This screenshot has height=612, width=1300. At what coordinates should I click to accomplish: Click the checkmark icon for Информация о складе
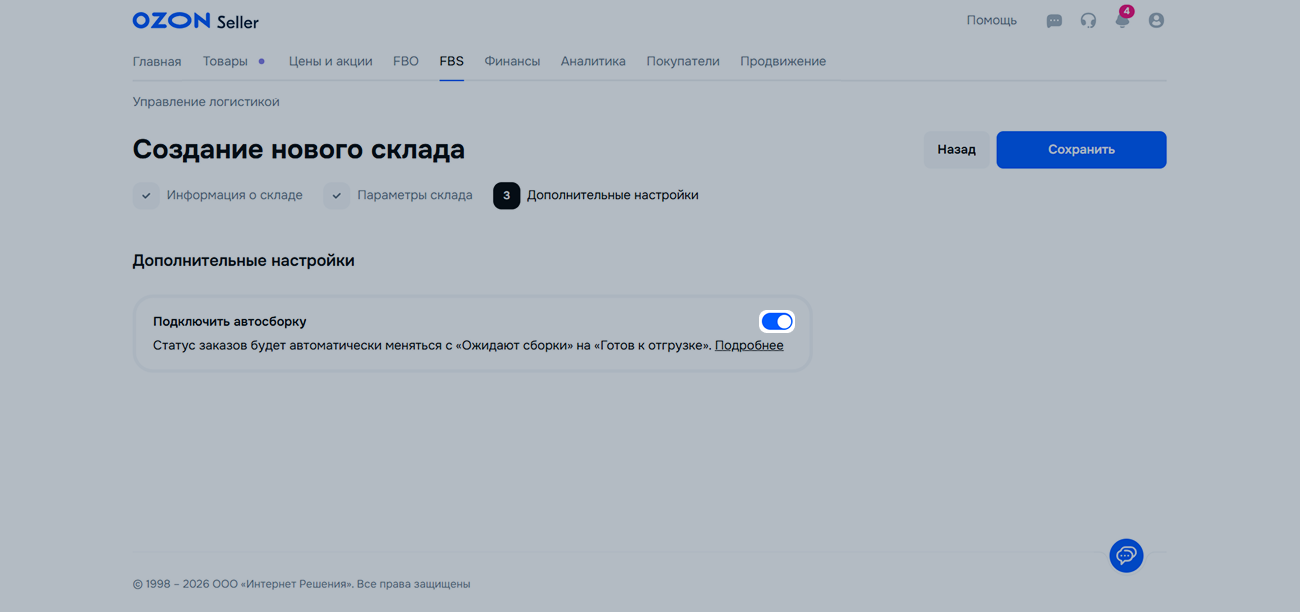pyautogui.click(x=146, y=196)
